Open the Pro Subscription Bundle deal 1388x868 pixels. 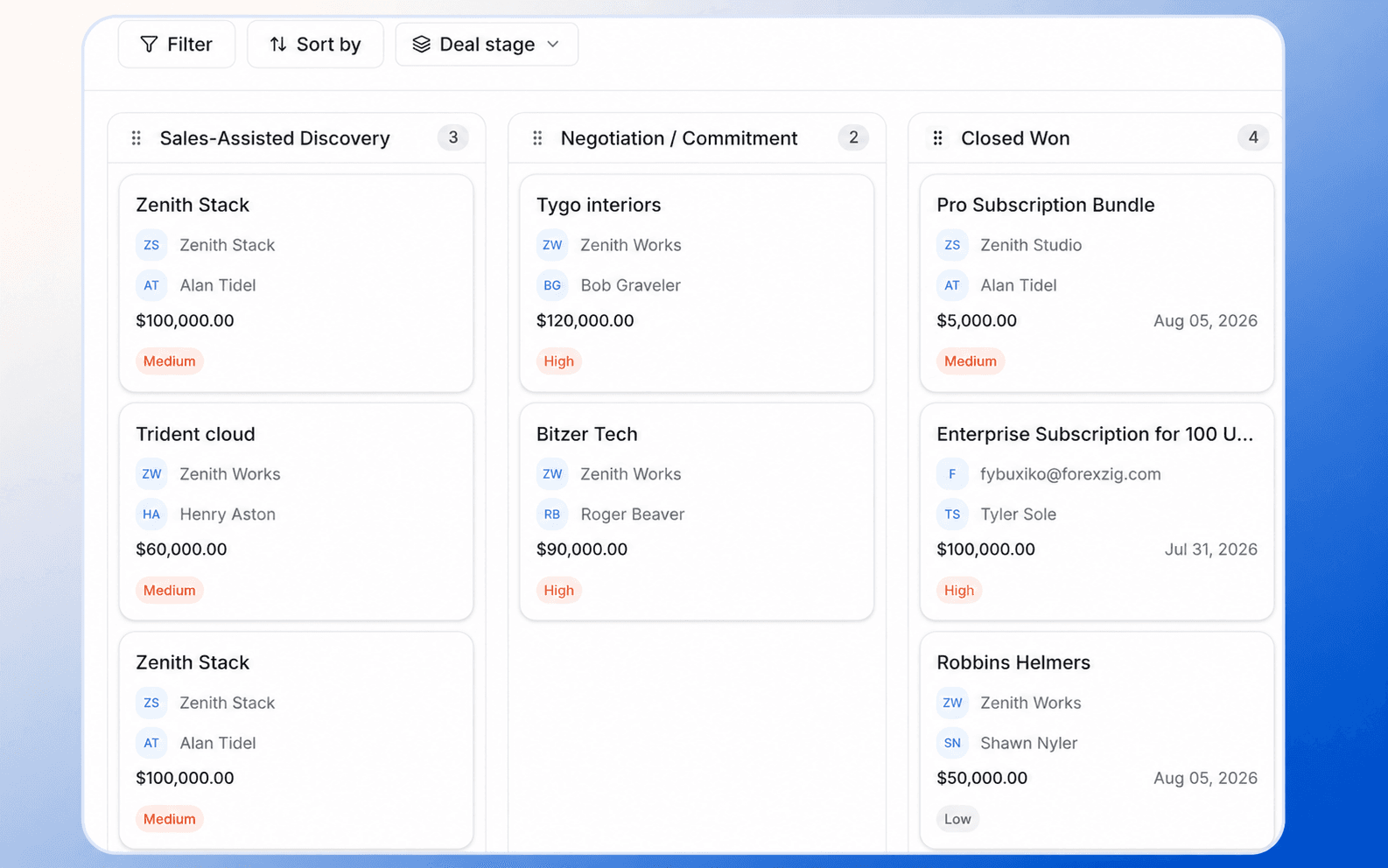pyautogui.click(x=1097, y=283)
